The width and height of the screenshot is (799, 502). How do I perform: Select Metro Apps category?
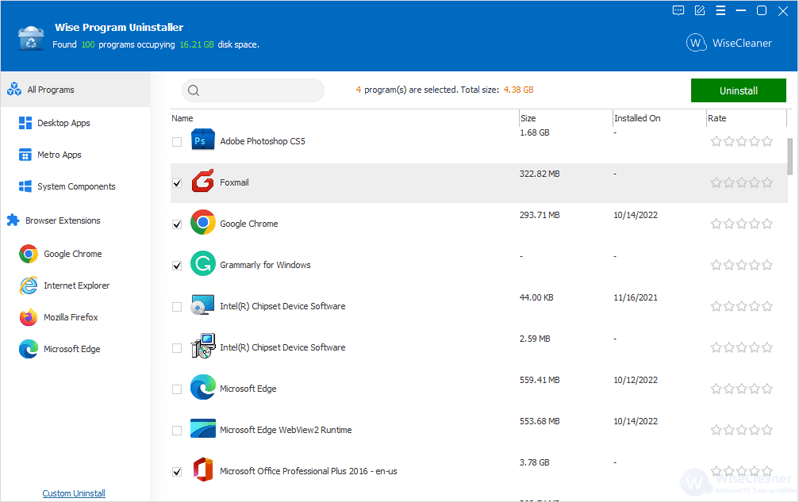[x=59, y=154]
